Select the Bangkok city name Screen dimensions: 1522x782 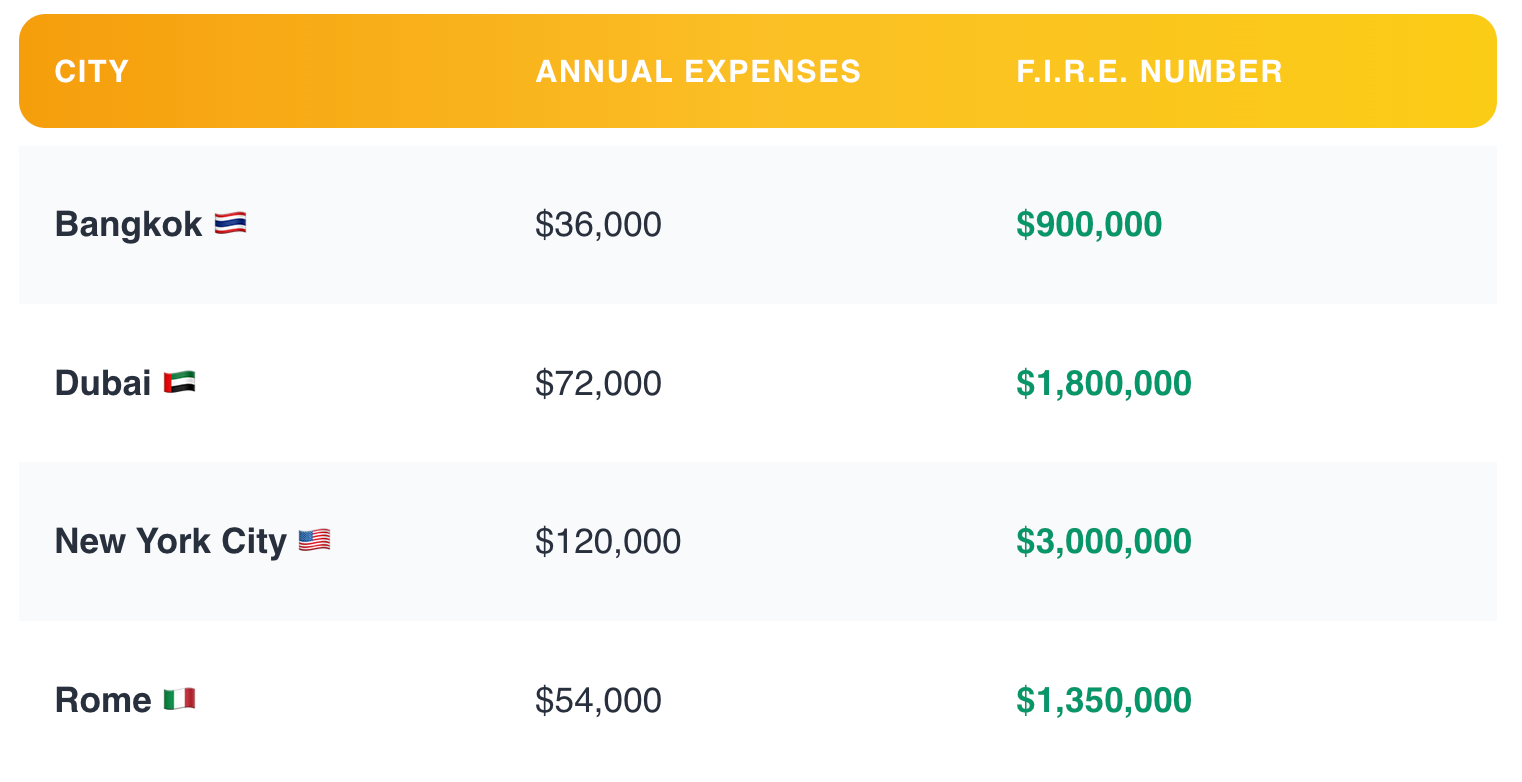128,225
